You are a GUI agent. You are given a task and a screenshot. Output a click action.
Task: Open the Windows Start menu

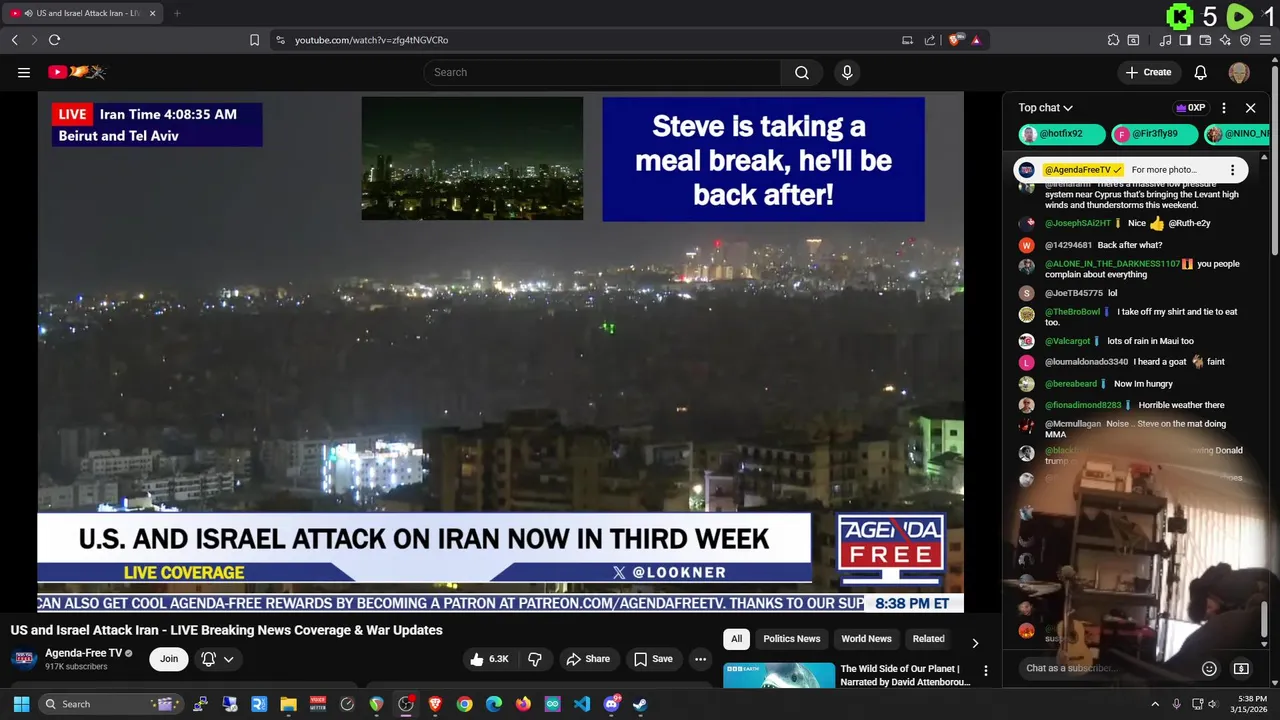21,704
